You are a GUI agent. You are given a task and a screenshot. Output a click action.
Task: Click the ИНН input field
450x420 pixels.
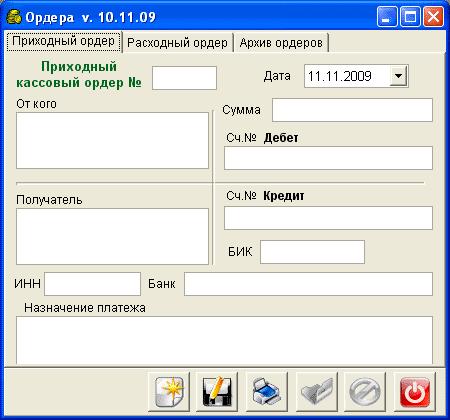[92, 284]
